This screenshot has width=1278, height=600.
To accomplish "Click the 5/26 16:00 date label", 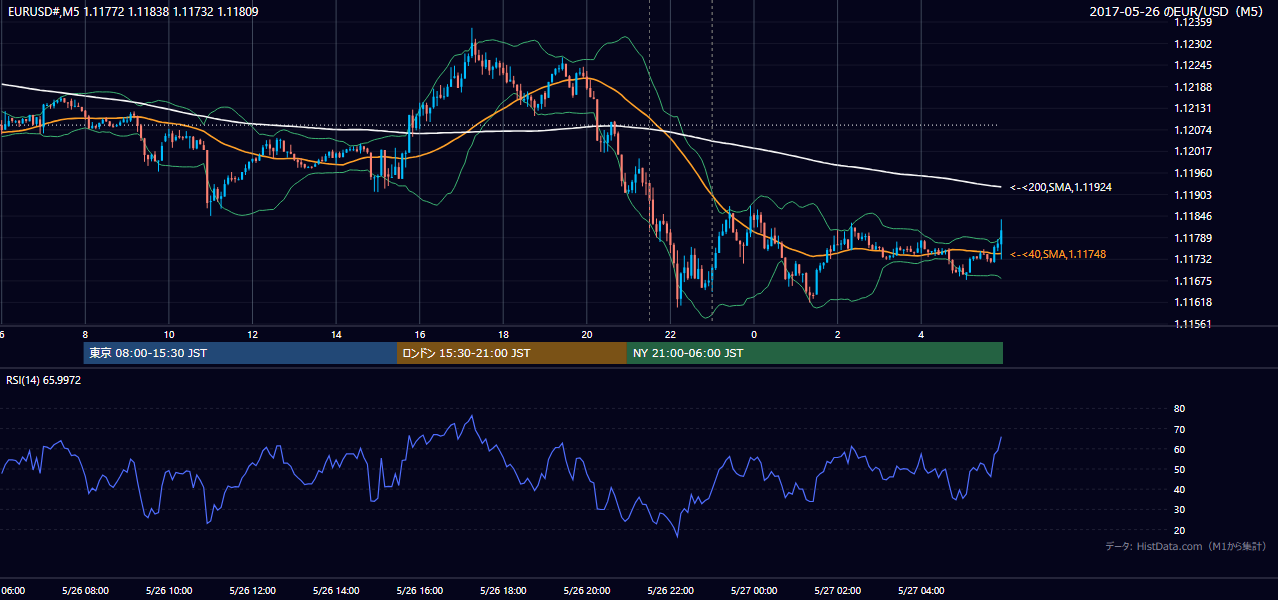I will pos(419,591).
